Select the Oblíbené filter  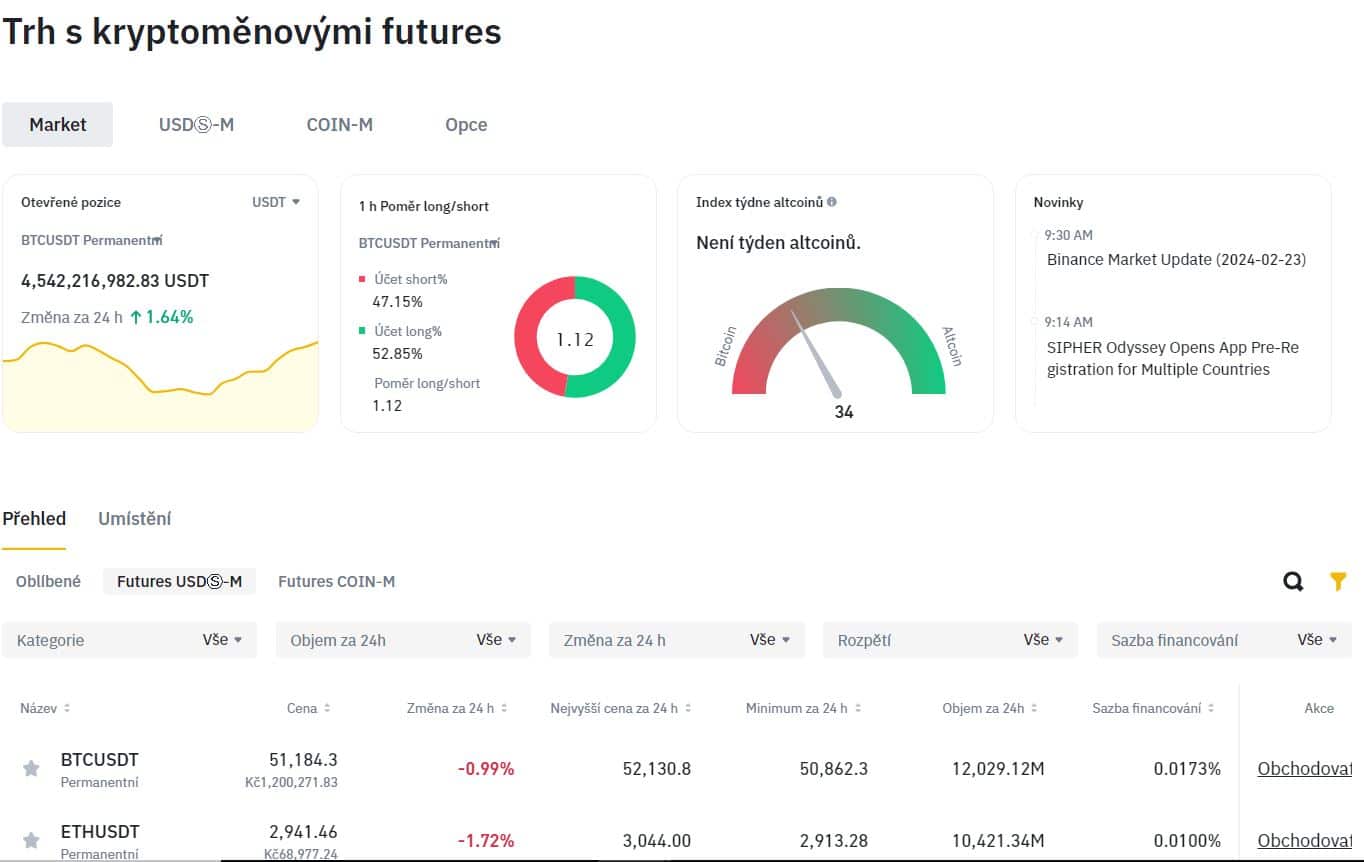click(x=48, y=581)
